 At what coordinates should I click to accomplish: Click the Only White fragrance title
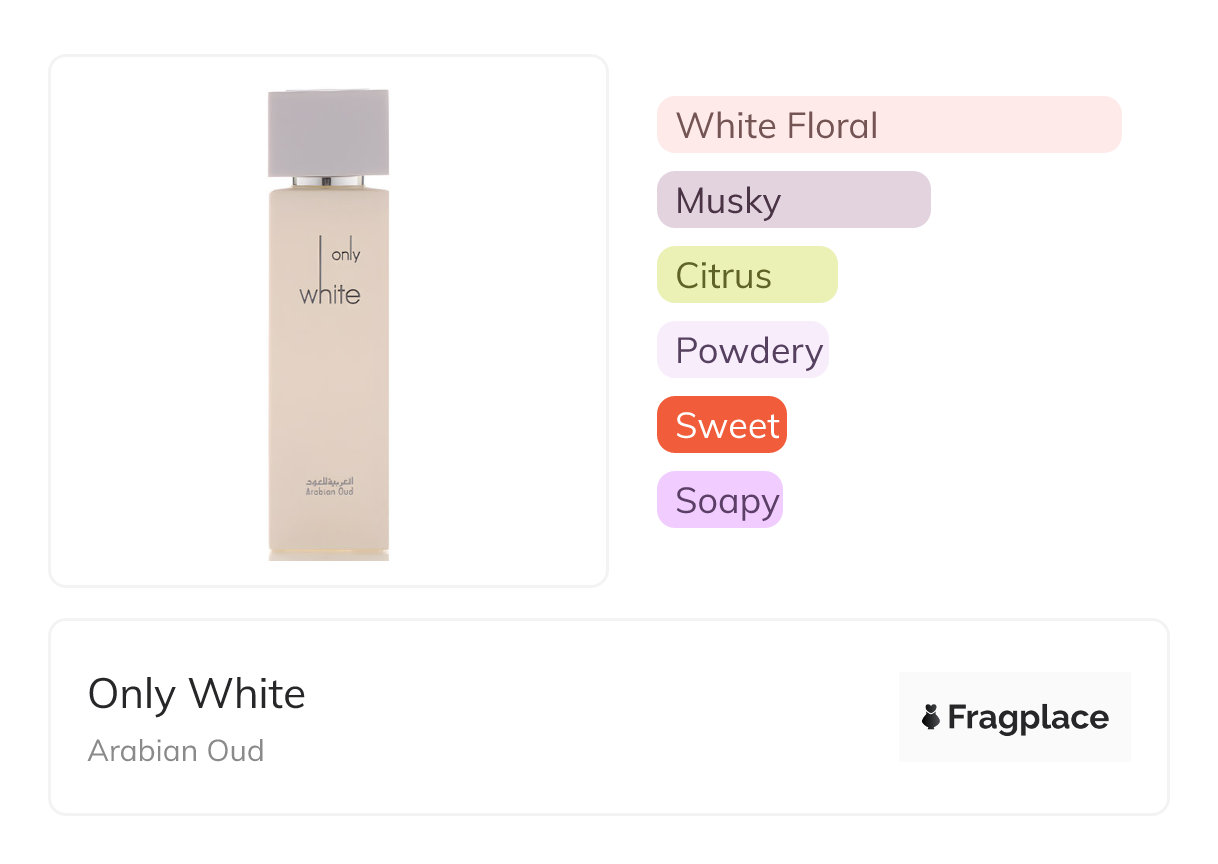point(197,693)
